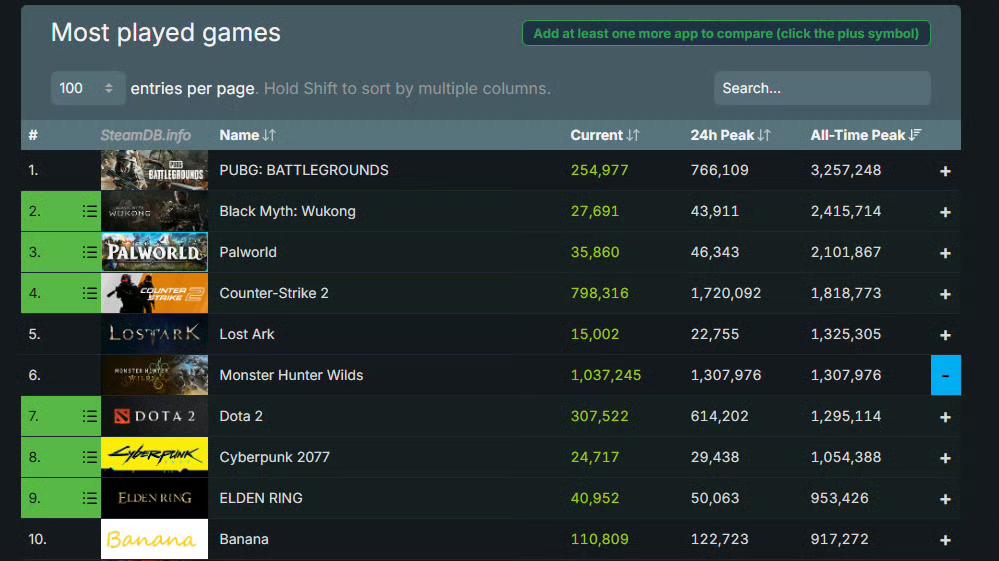Click plus icon for Palworld row
Image resolution: width=999 pixels, height=561 pixels.
(x=945, y=253)
